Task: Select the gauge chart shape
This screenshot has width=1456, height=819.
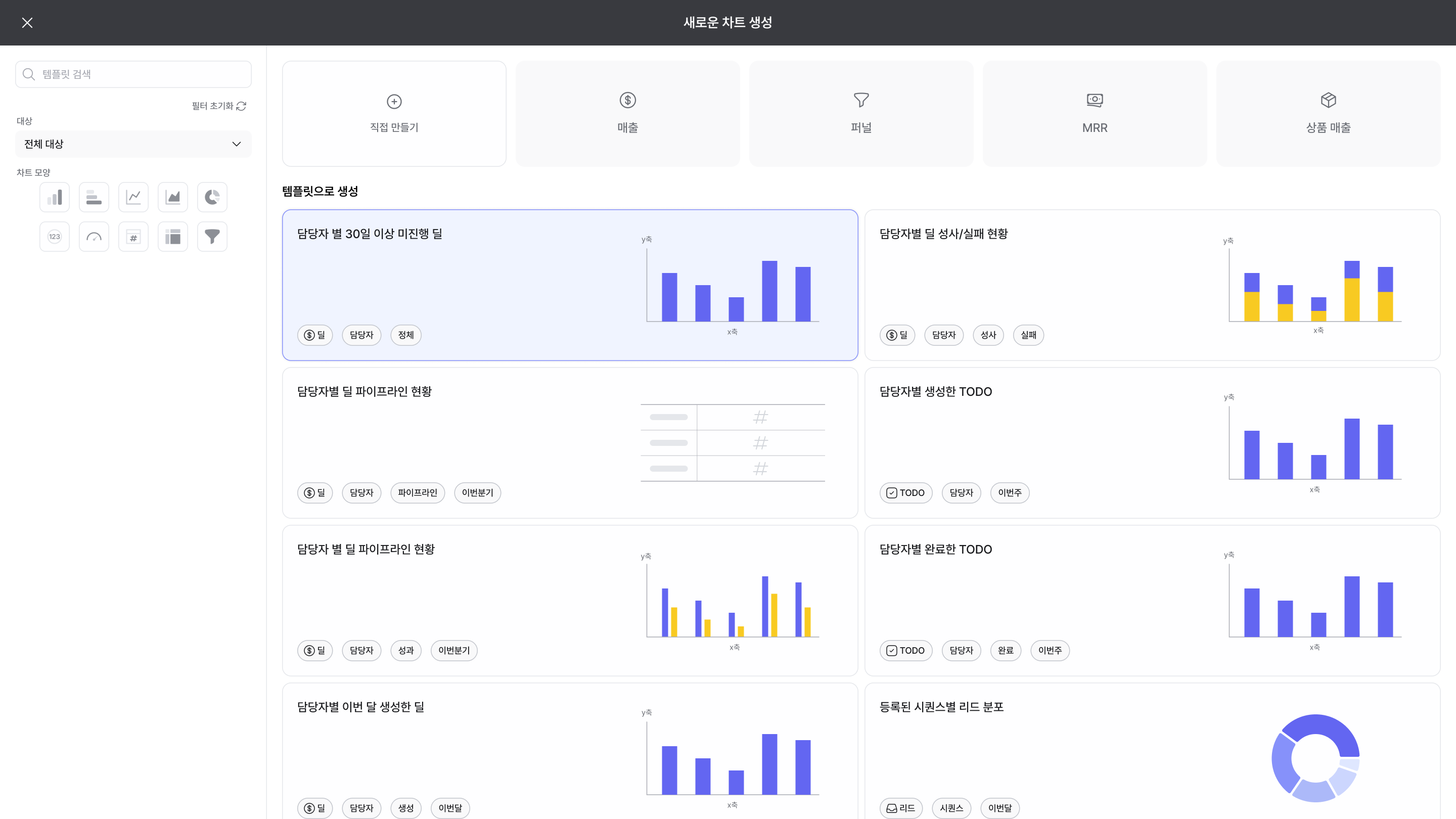Action: [94, 237]
